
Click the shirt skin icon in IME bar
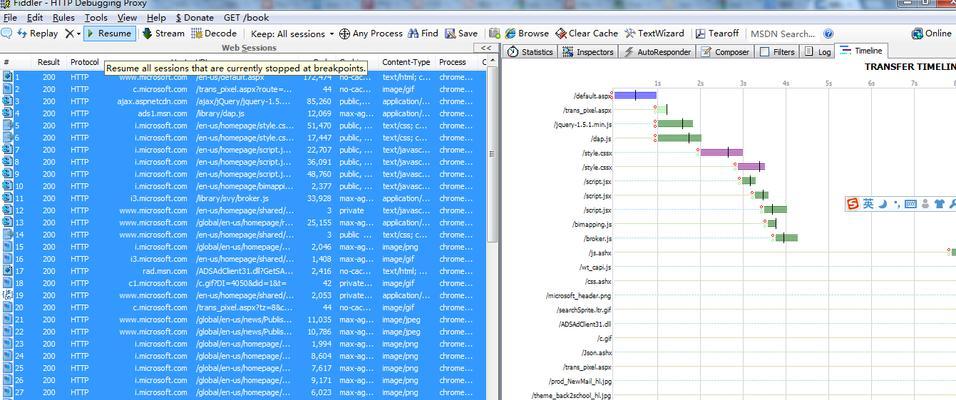coord(939,204)
